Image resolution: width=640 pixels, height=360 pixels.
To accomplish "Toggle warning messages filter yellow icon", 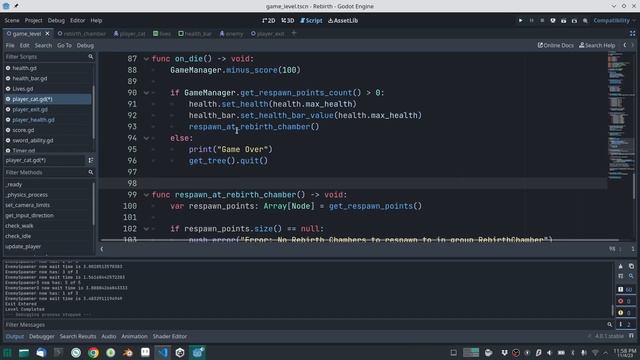I will tap(625, 313).
